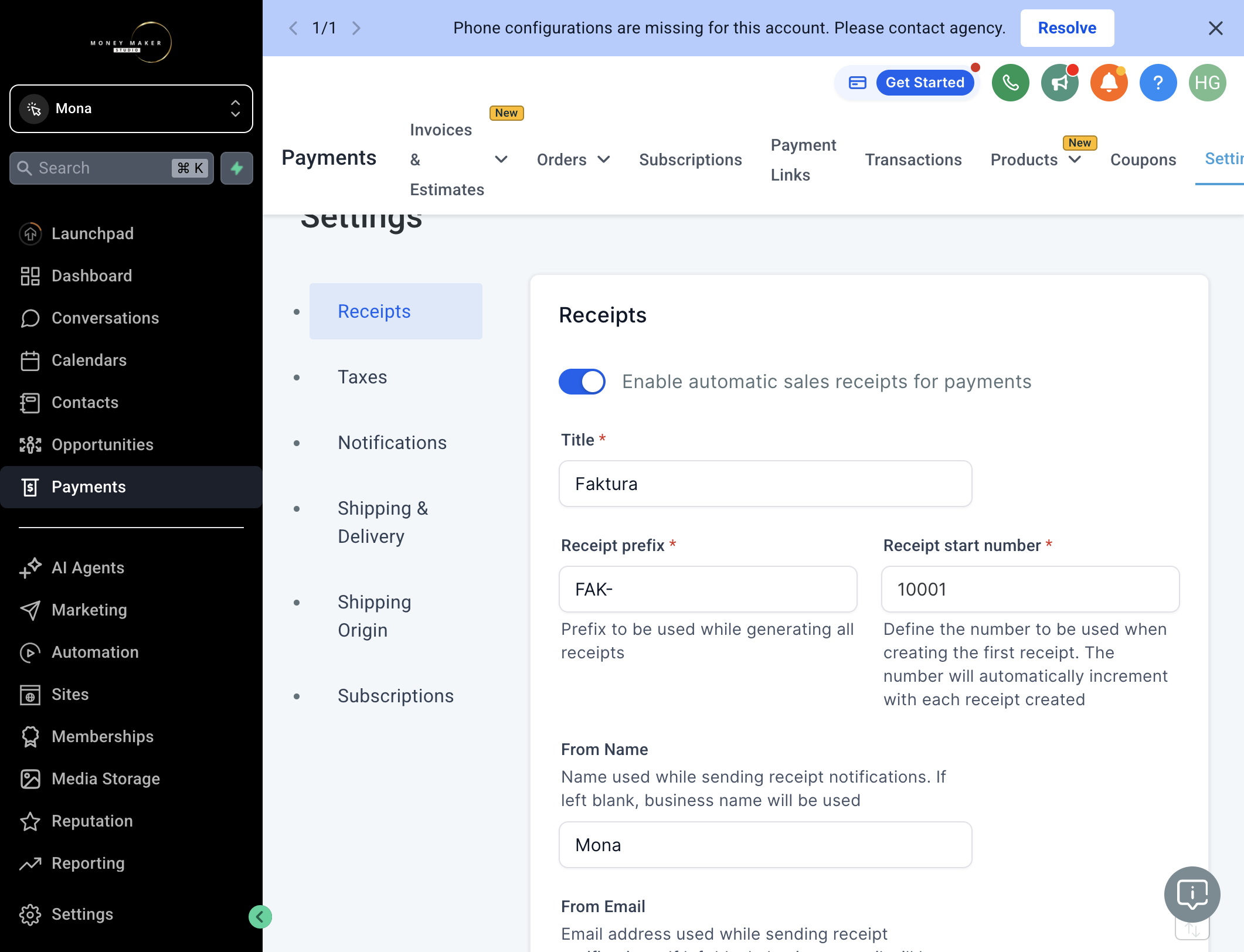Open Calendars in sidebar
Image resolution: width=1244 pixels, height=952 pixels.
[131, 360]
